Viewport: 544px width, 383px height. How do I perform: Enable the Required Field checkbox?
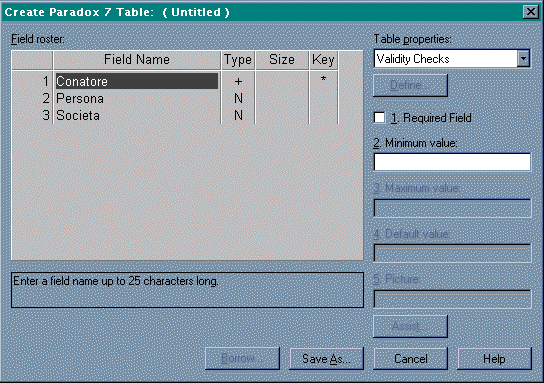click(380, 118)
